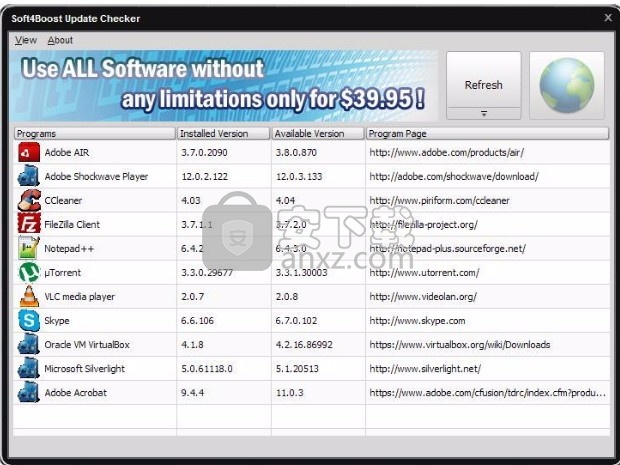The height and width of the screenshot is (465, 620).
Task: Click the Adobe Acrobat icon
Action: pyautogui.click(x=29, y=393)
